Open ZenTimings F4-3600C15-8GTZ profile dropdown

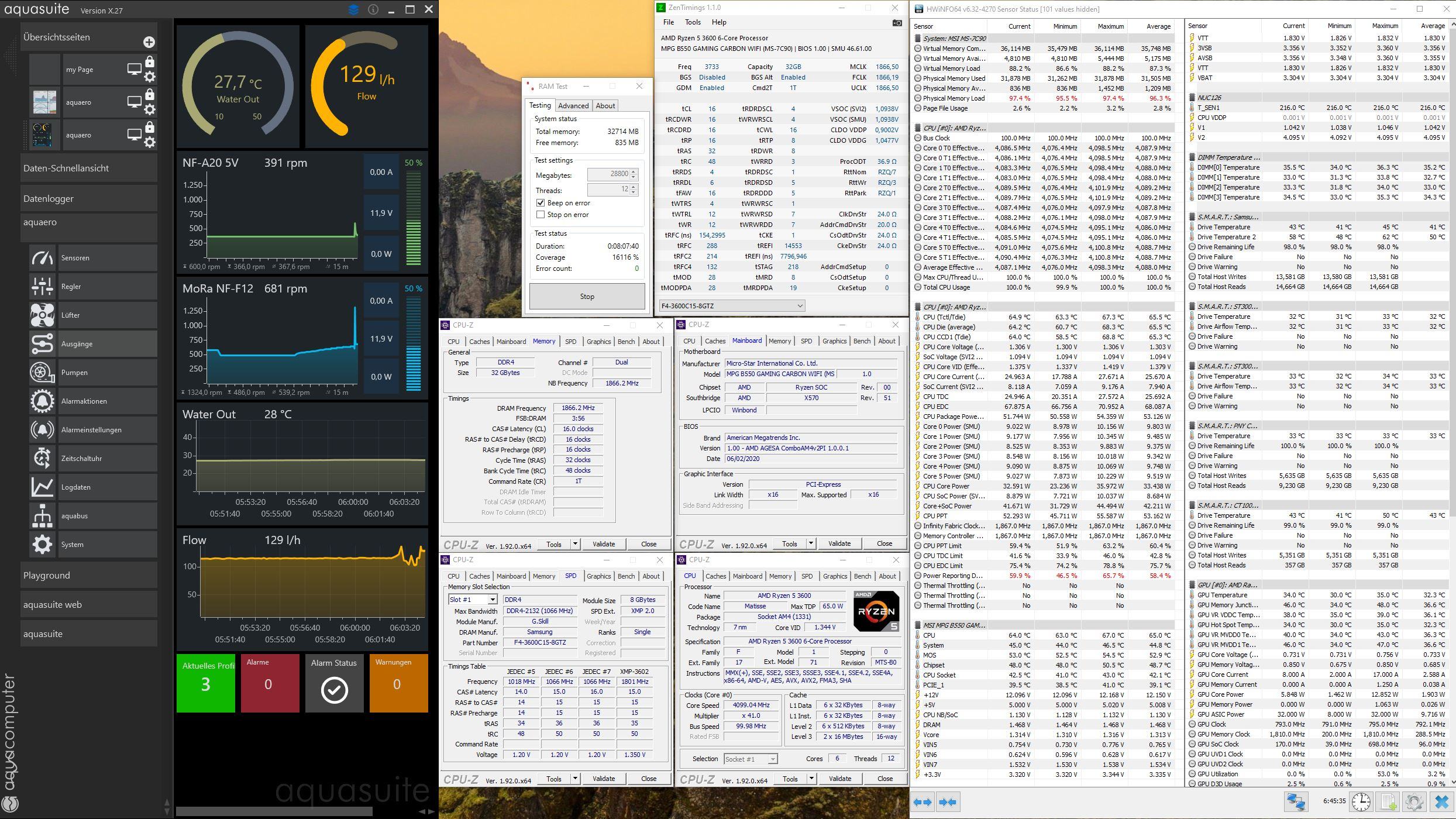732,306
